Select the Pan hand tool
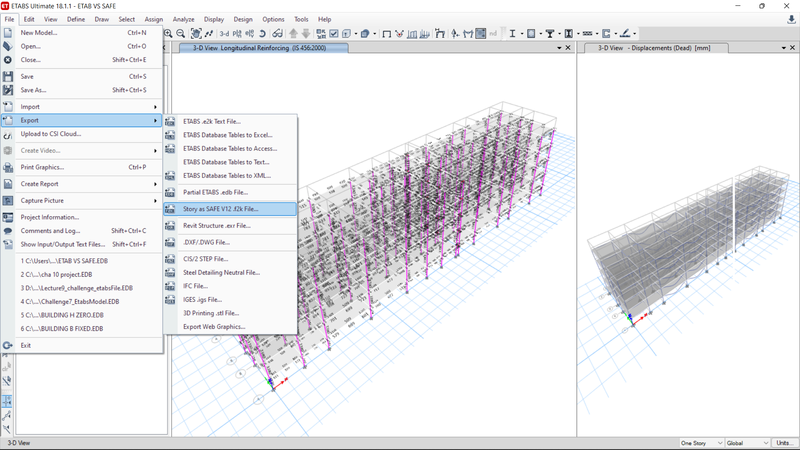This screenshot has width=800, height=450. point(196,34)
